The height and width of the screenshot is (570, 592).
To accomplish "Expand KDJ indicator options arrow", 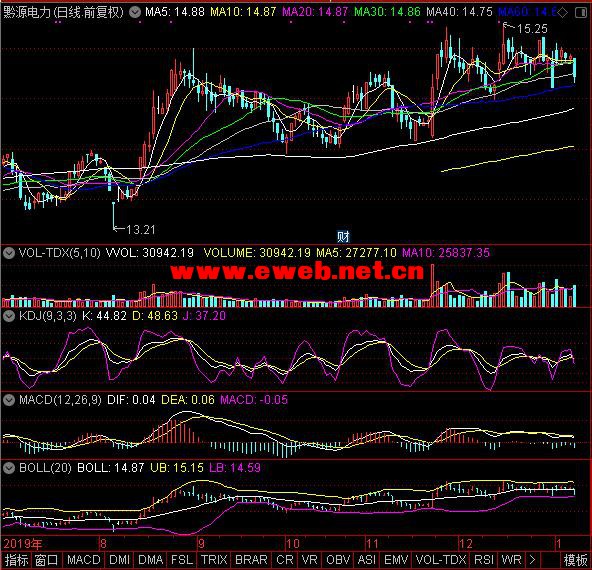I will [9, 316].
